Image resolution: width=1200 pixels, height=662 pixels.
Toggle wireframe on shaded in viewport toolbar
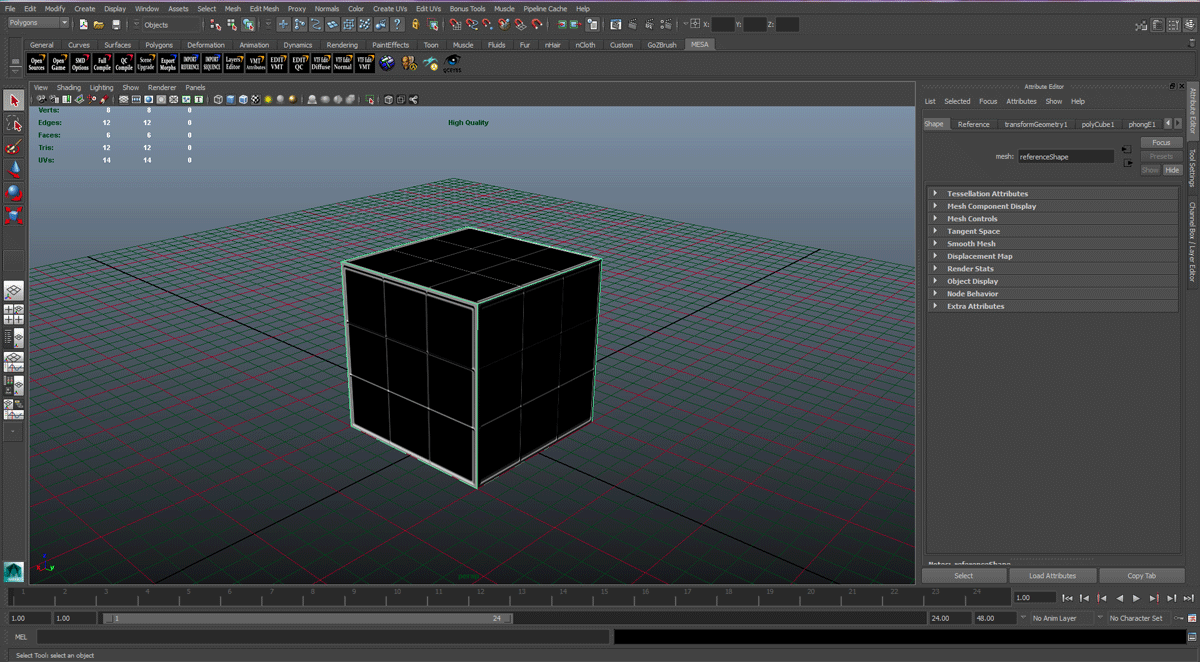(243, 100)
